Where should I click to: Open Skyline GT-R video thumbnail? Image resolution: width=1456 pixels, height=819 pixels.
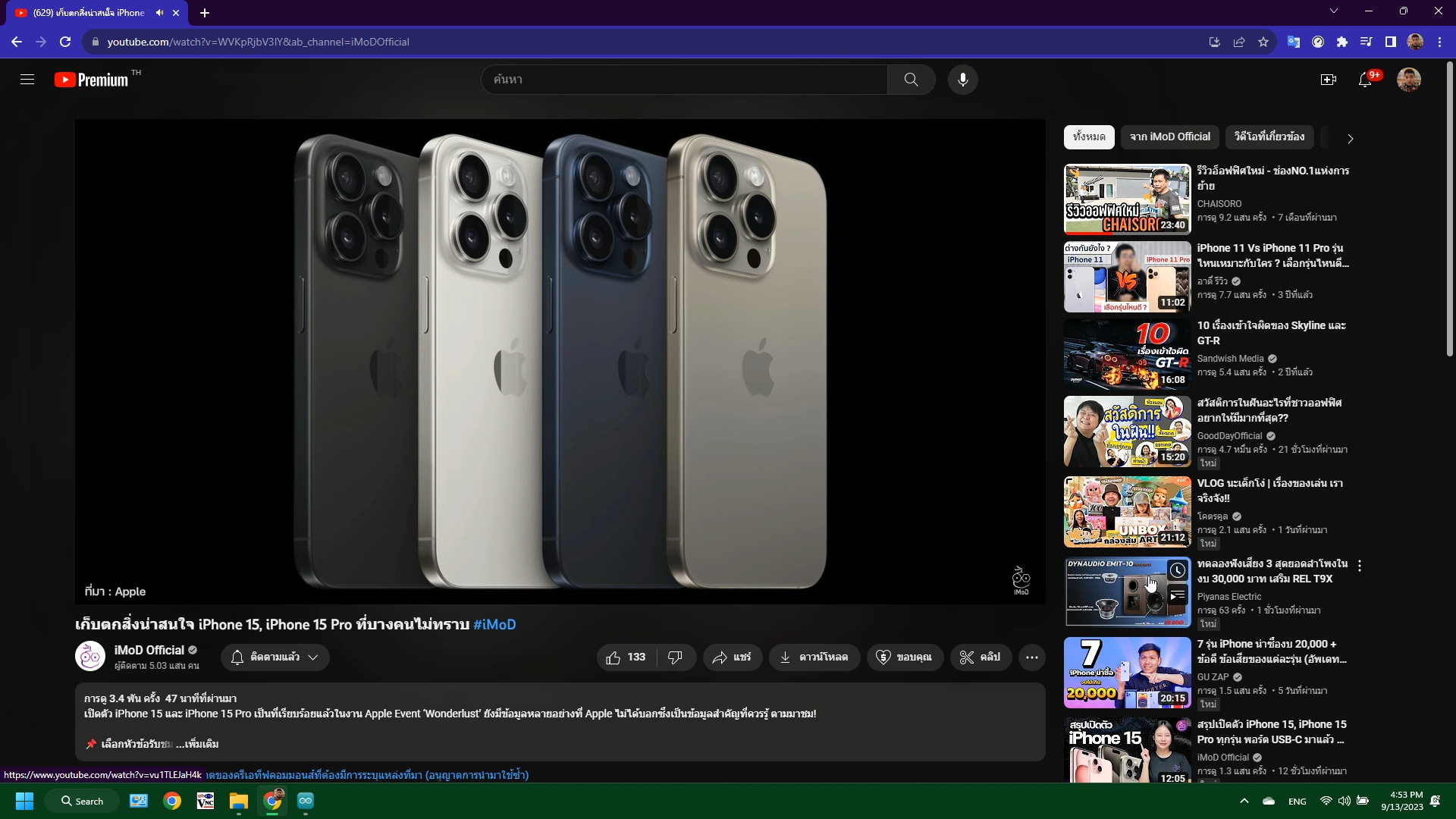pyautogui.click(x=1127, y=354)
